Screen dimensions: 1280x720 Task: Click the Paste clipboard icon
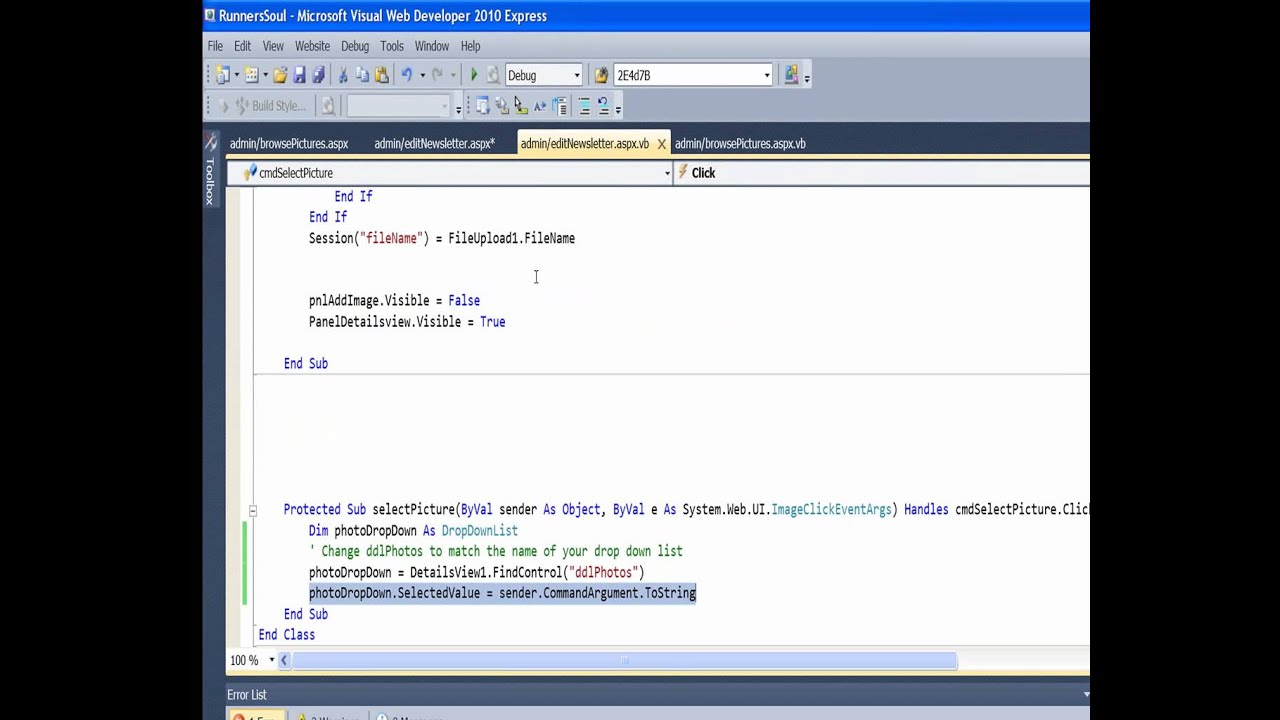coord(381,75)
